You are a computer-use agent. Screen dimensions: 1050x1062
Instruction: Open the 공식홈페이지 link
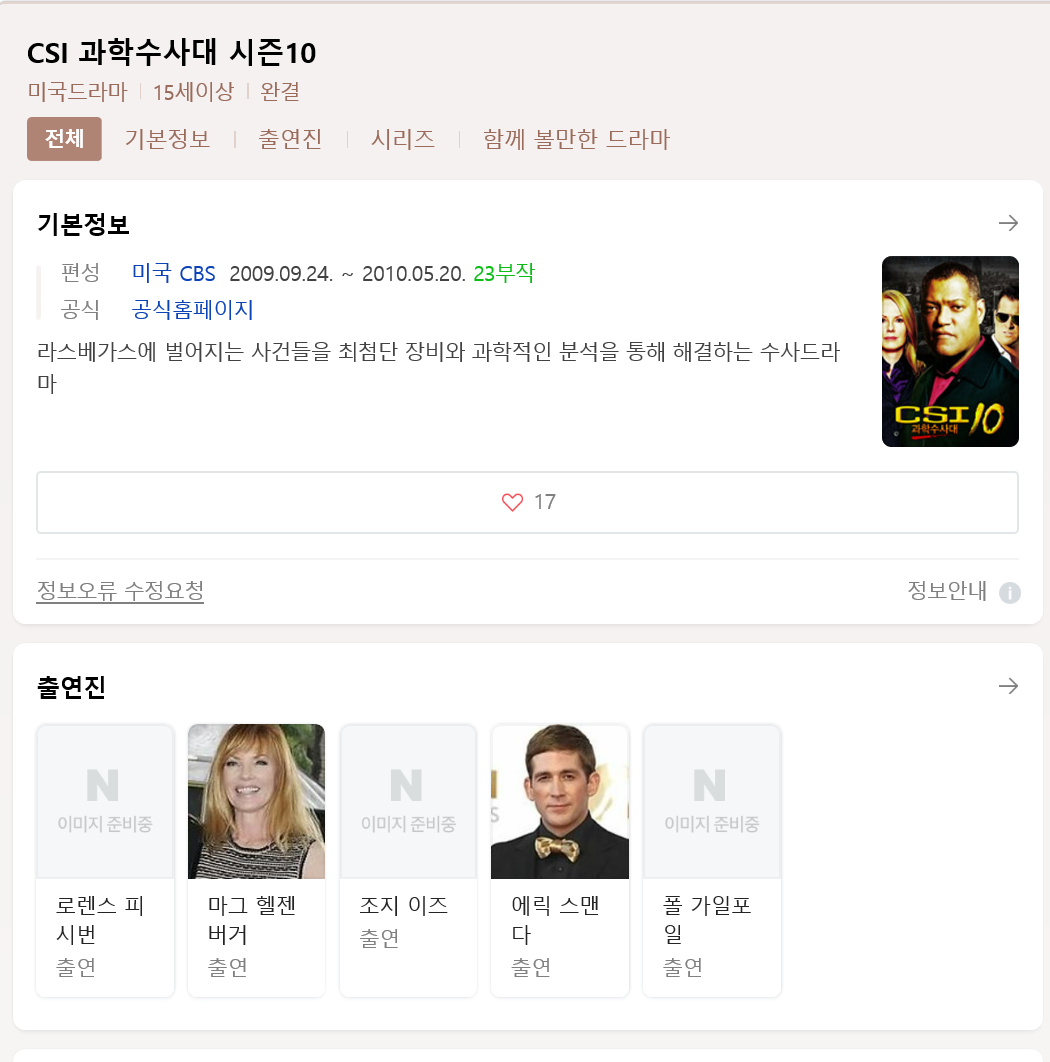(192, 310)
